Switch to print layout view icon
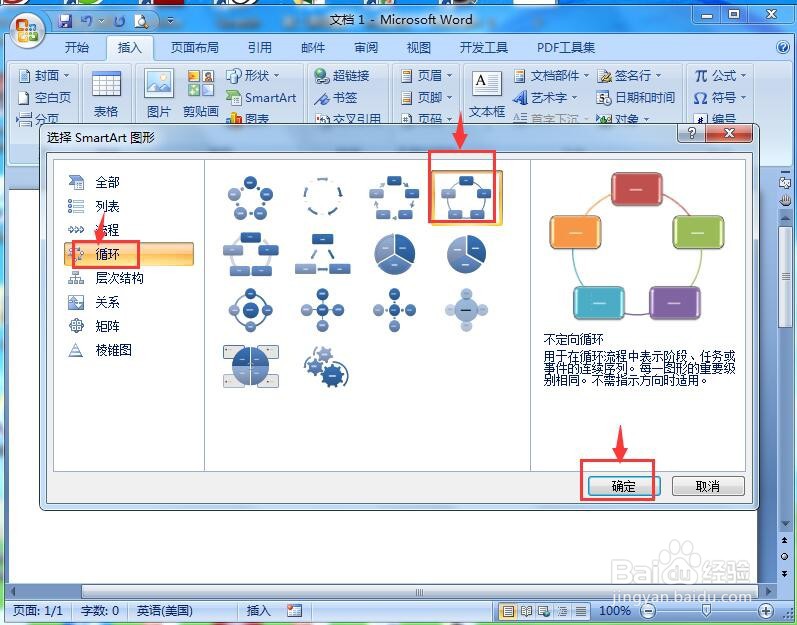The height and width of the screenshot is (625, 797). tap(508, 611)
